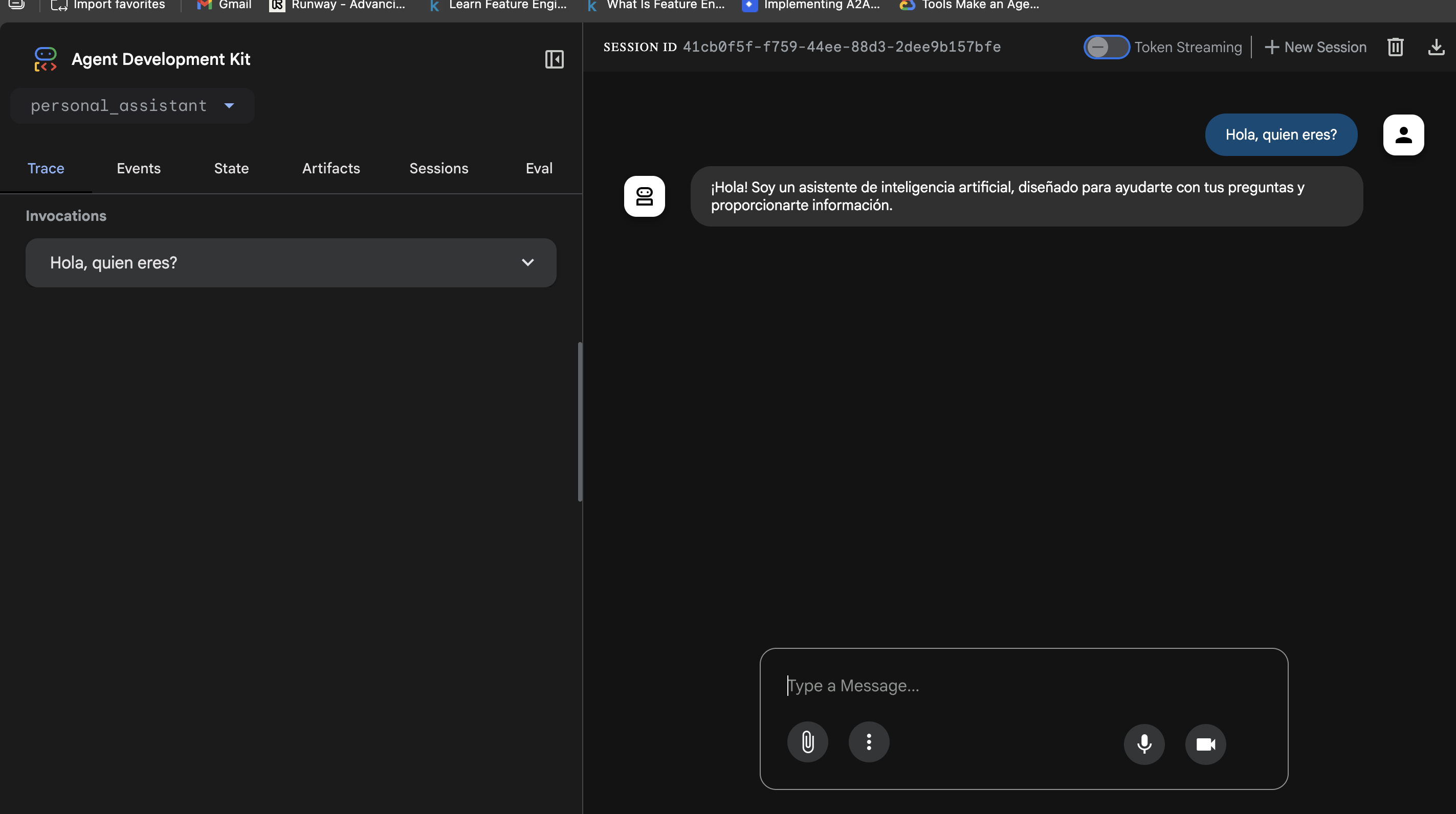Go to the Artifacts tab
Viewport: 1456px width, 814px height.
click(x=330, y=168)
